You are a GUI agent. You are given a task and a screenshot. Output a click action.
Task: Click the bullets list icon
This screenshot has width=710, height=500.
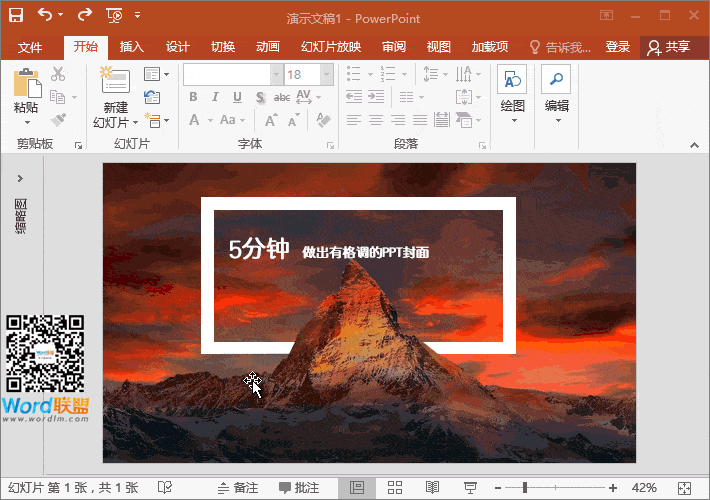[353, 74]
